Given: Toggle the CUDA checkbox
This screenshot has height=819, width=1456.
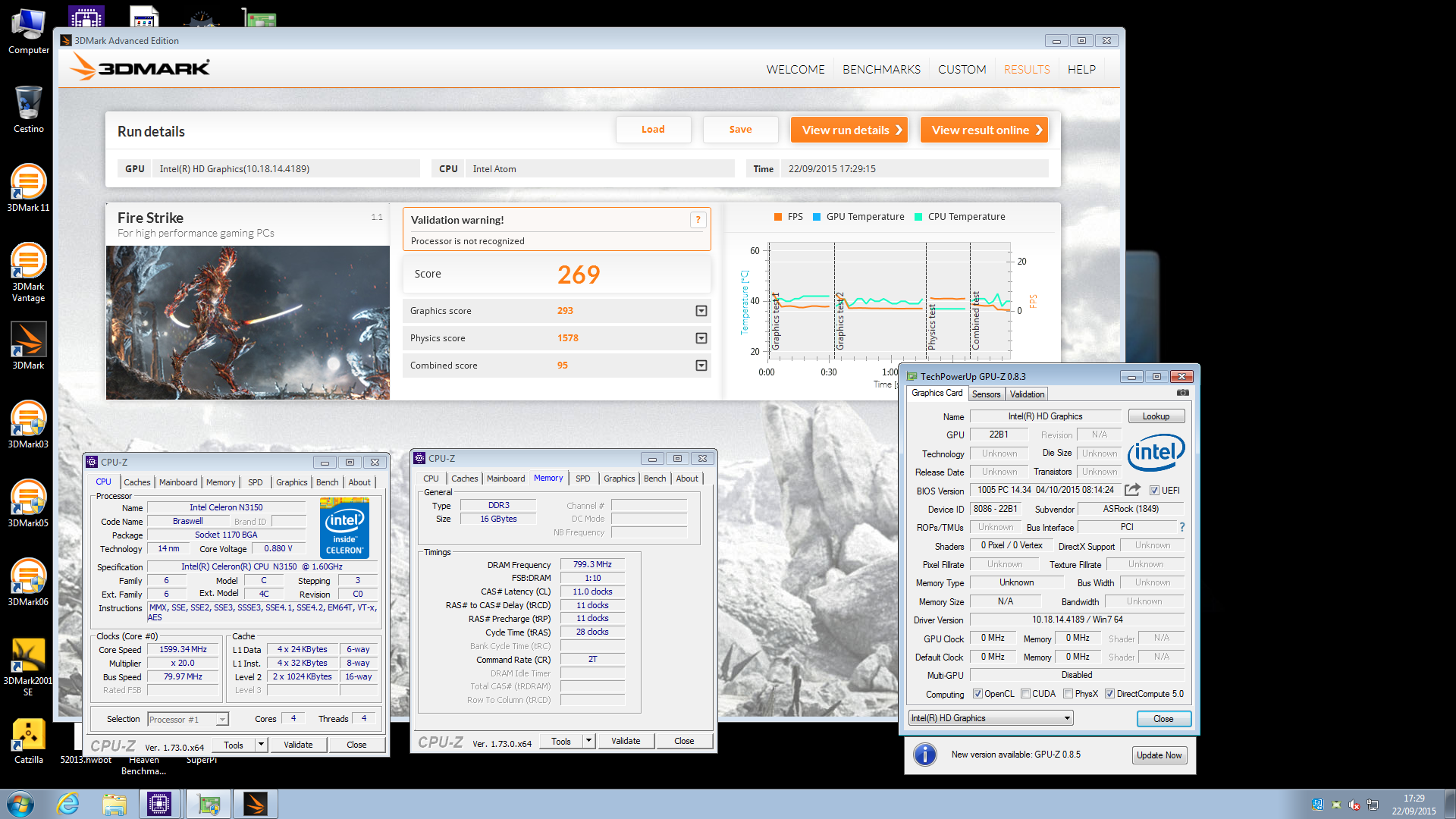Looking at the screenshot, I should pyautogui.click(x=1025, y=694).
